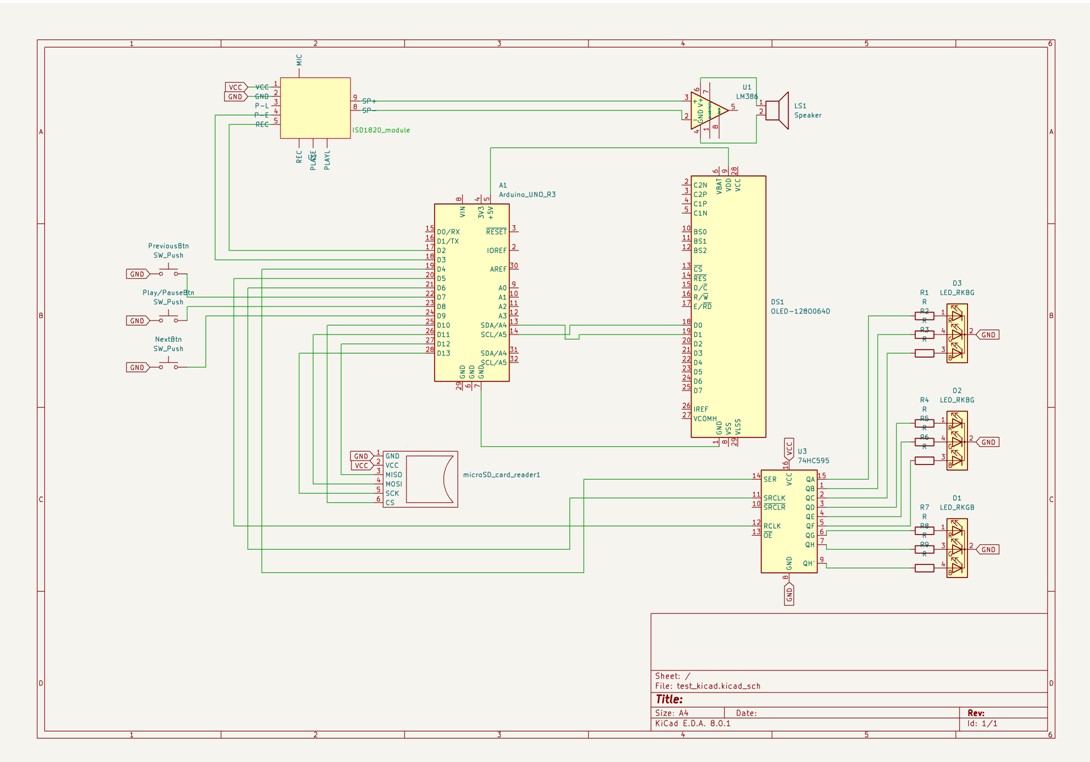
Task: Click GND flag beside NextBtn switch
Action: [x=138, y=367]
